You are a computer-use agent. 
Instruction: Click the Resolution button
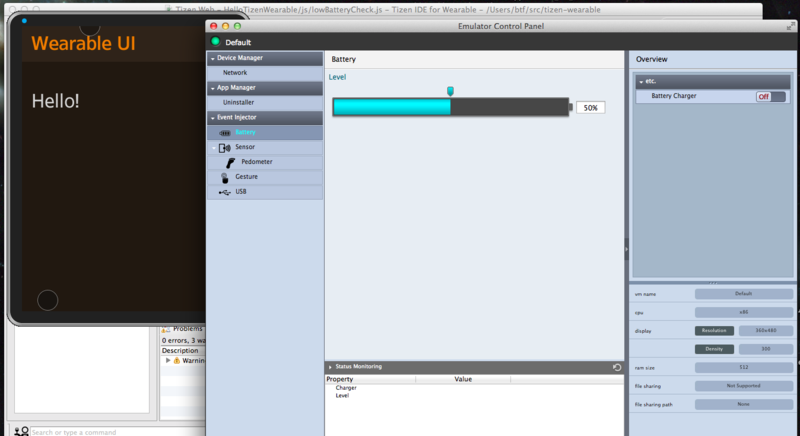[x=714, y=330]
